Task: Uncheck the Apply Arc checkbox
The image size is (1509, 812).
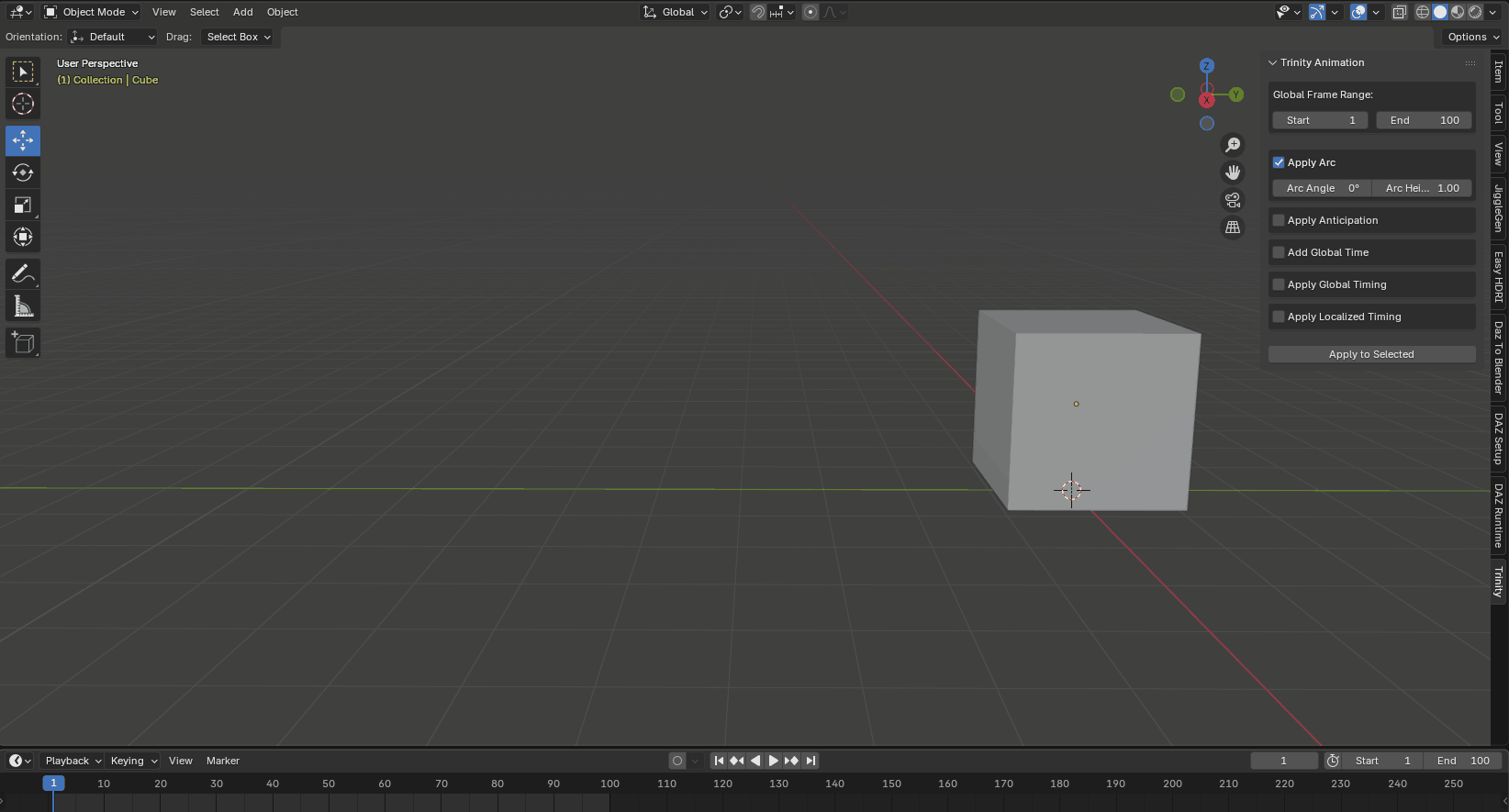Action: tap(1279, 162)
